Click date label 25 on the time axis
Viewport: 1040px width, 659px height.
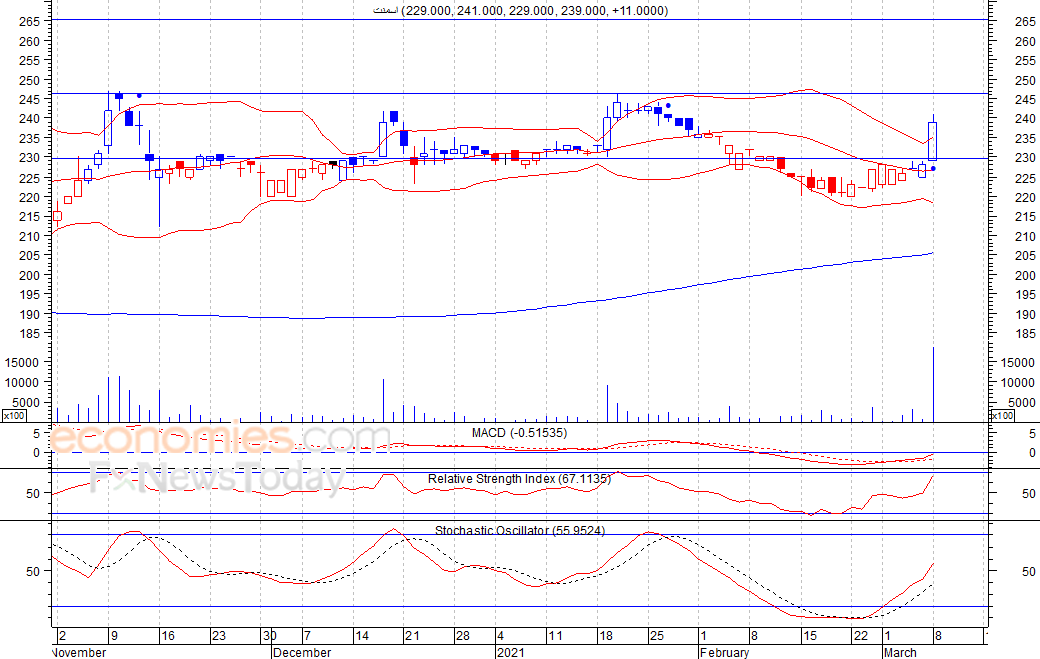click(657, 636)
